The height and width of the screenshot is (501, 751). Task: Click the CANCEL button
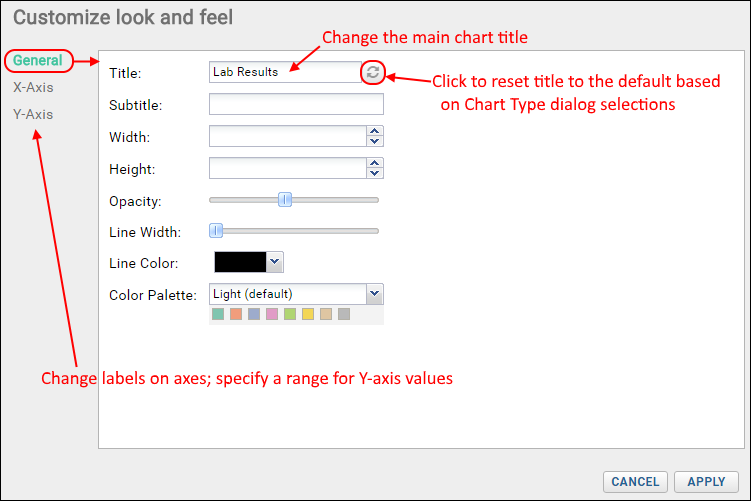point(635,481)
